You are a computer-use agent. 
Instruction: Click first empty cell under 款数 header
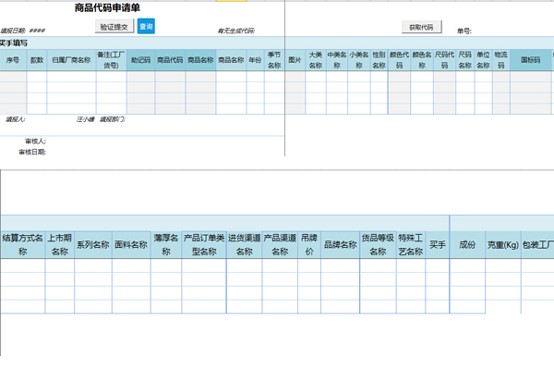click(x=37, y=77)
